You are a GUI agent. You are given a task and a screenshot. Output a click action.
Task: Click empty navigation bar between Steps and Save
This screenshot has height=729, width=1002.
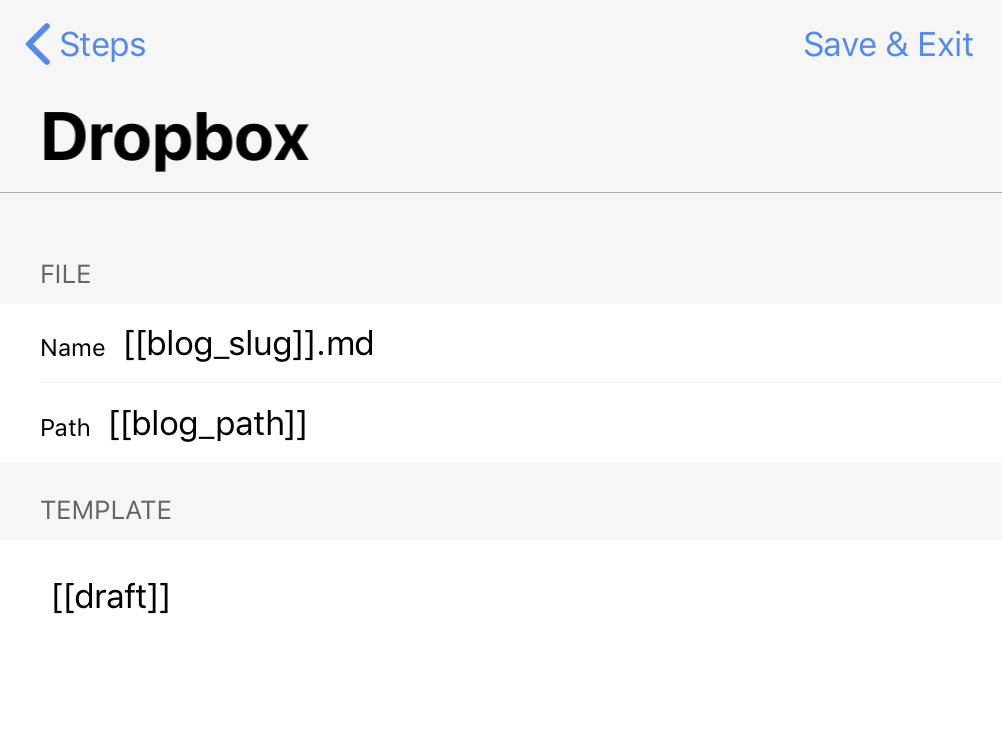470,45
